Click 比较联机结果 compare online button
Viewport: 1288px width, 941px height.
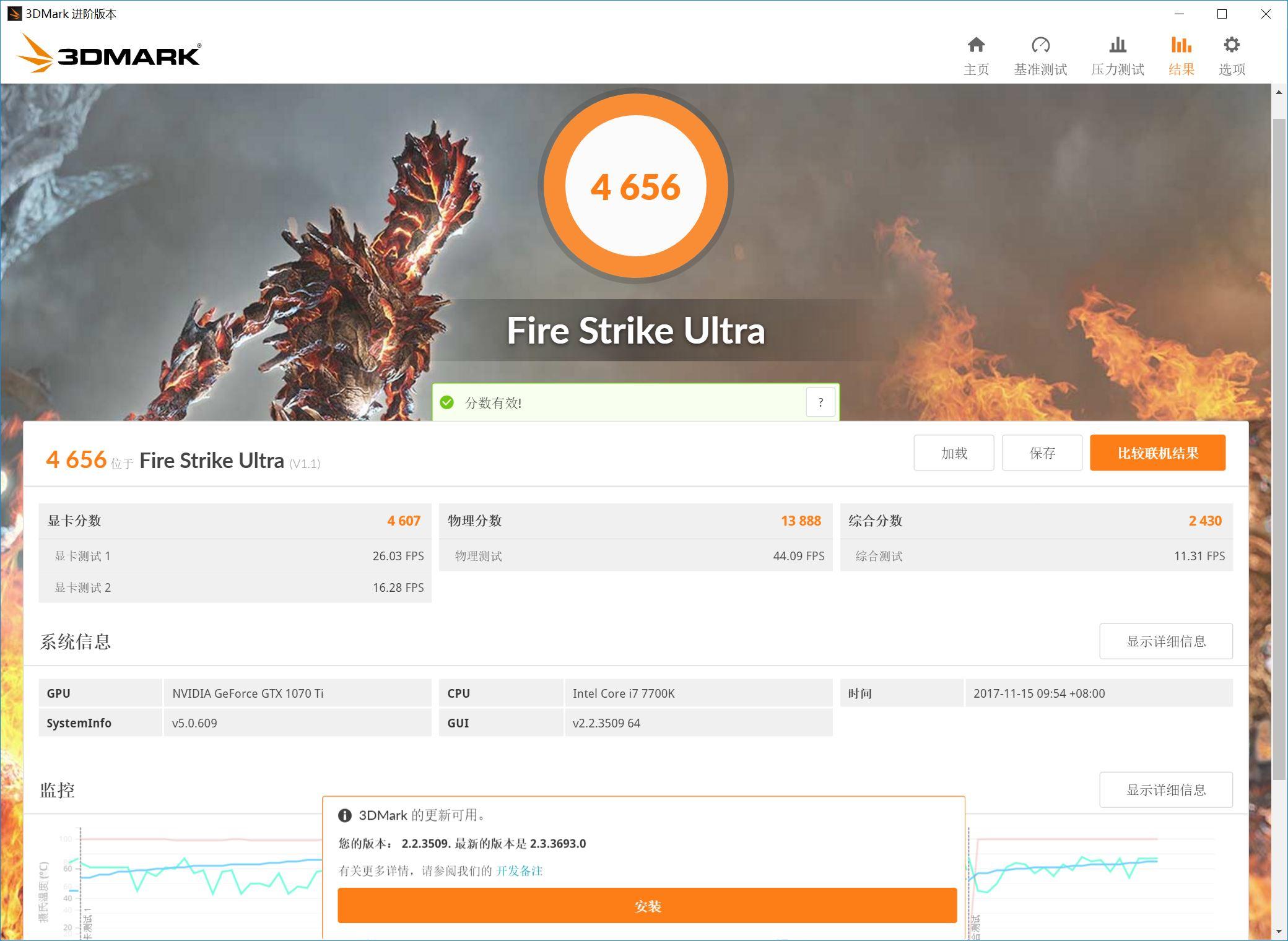coord(1157,453)
